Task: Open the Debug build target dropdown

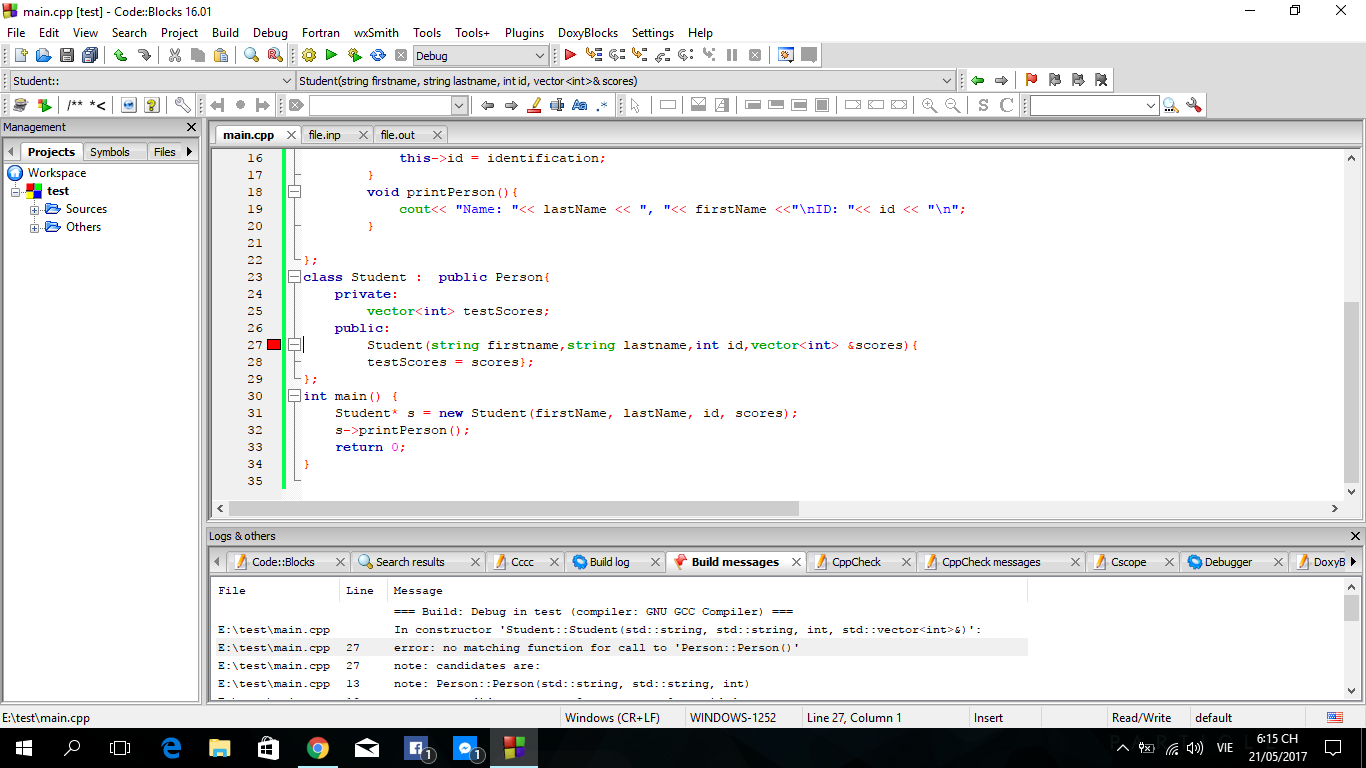Action: pos(539,56)
